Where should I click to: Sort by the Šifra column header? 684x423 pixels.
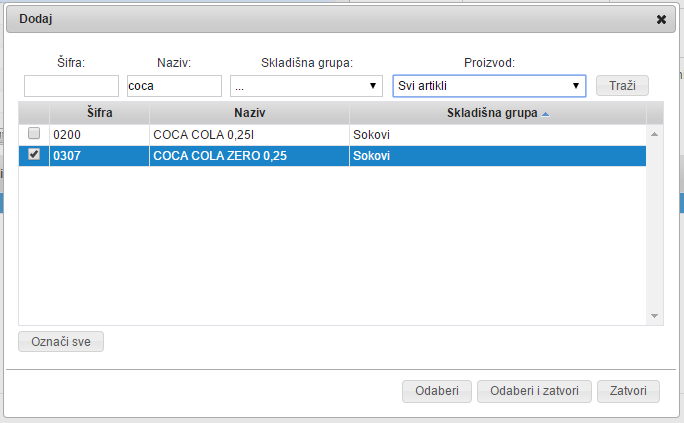[99, 113]
